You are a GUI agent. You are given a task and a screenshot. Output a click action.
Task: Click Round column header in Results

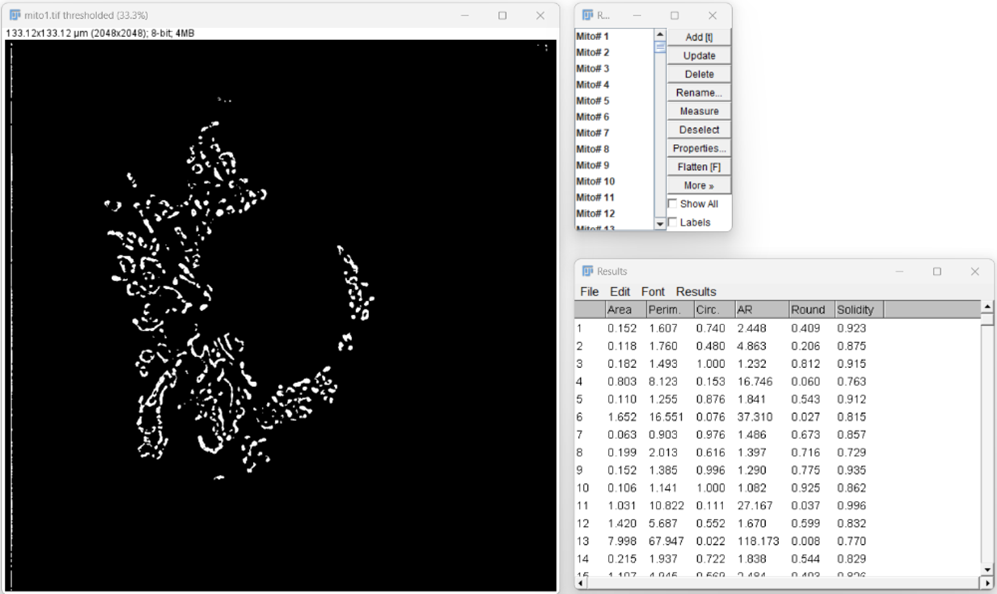[x=811, y=310]
